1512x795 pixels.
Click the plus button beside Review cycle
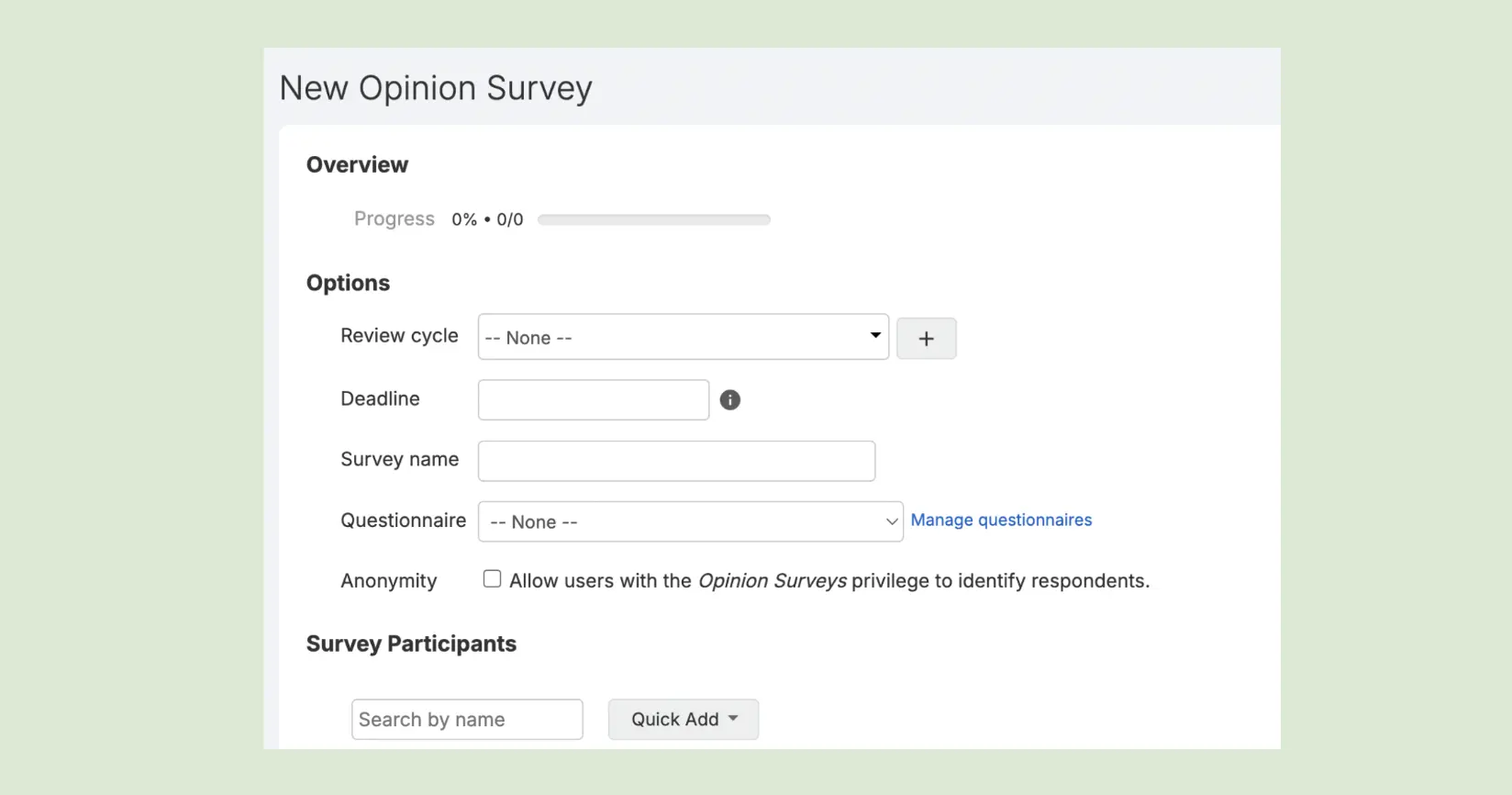click(x=926, y=339)
